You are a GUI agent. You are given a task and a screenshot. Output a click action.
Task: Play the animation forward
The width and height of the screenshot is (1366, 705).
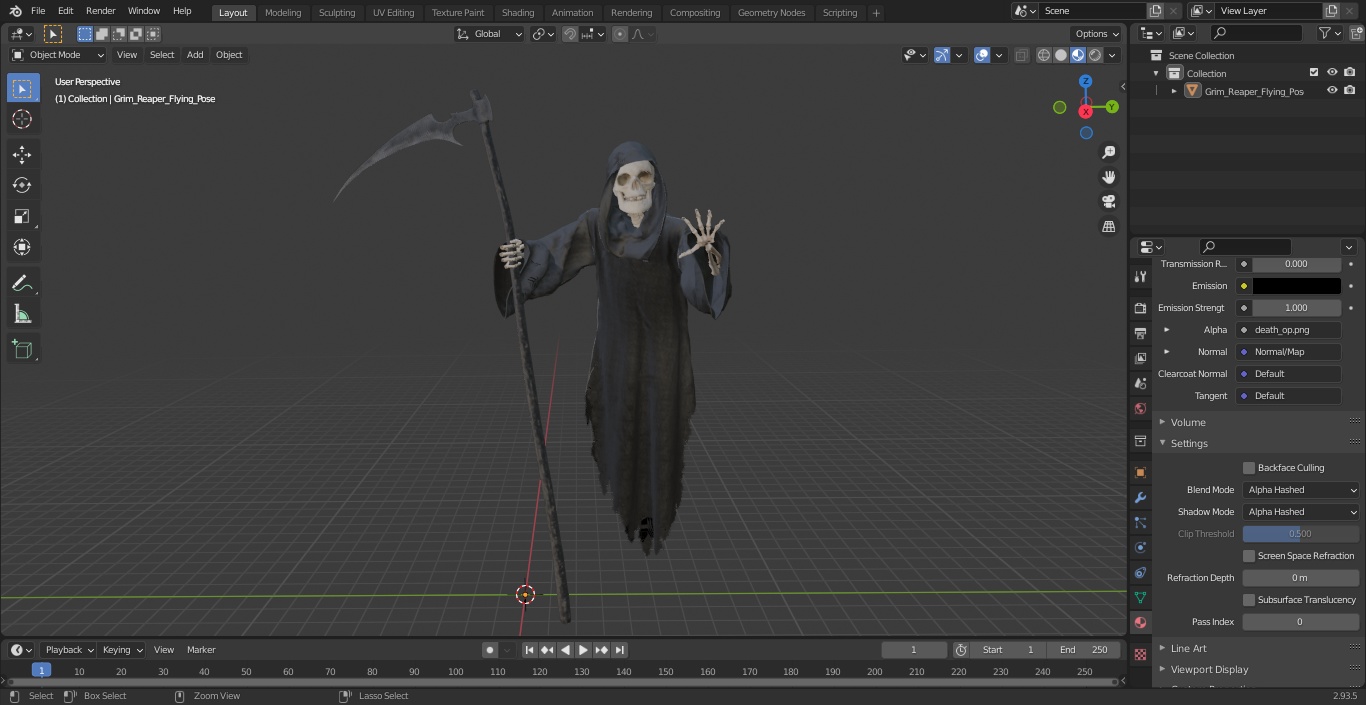(583, 650)
